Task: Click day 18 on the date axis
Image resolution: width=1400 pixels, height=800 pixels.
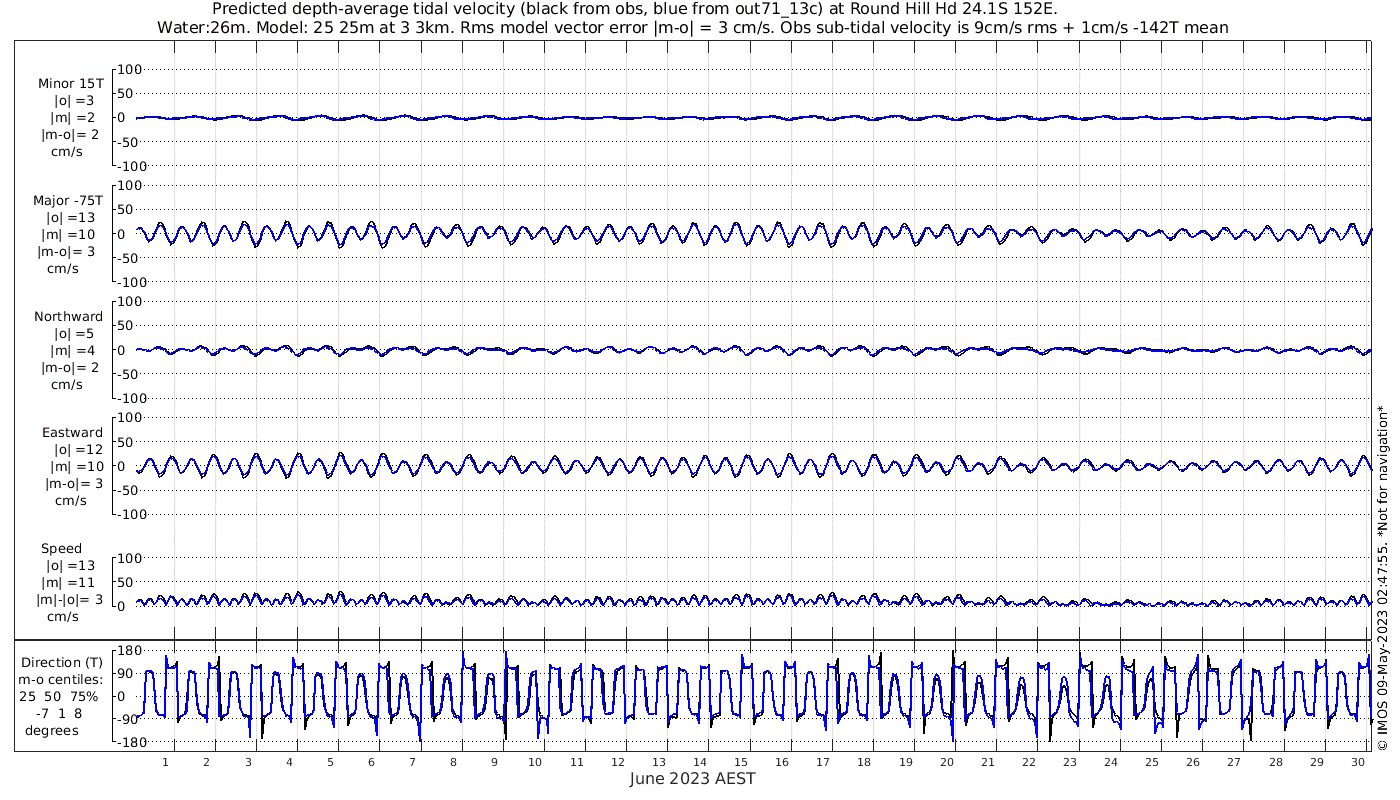Action: click(x=864, y=762)
